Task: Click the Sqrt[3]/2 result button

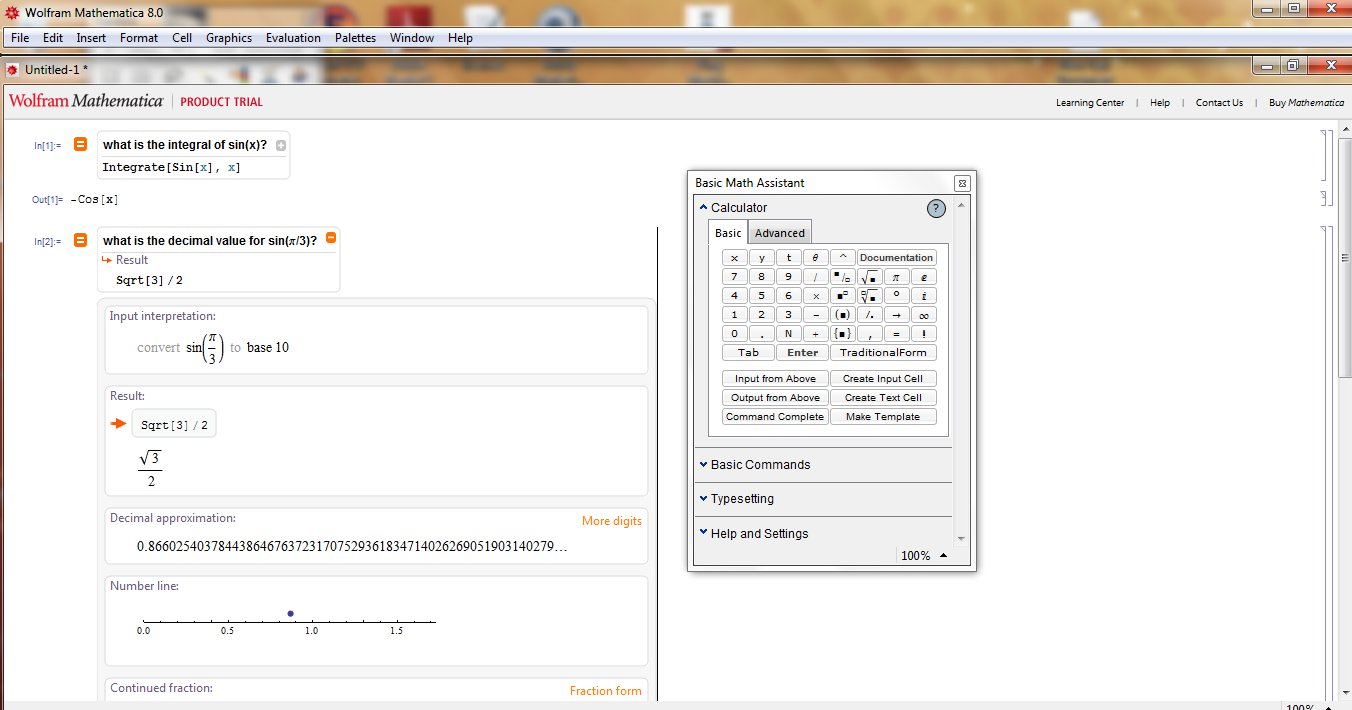Action: point(174,425)
